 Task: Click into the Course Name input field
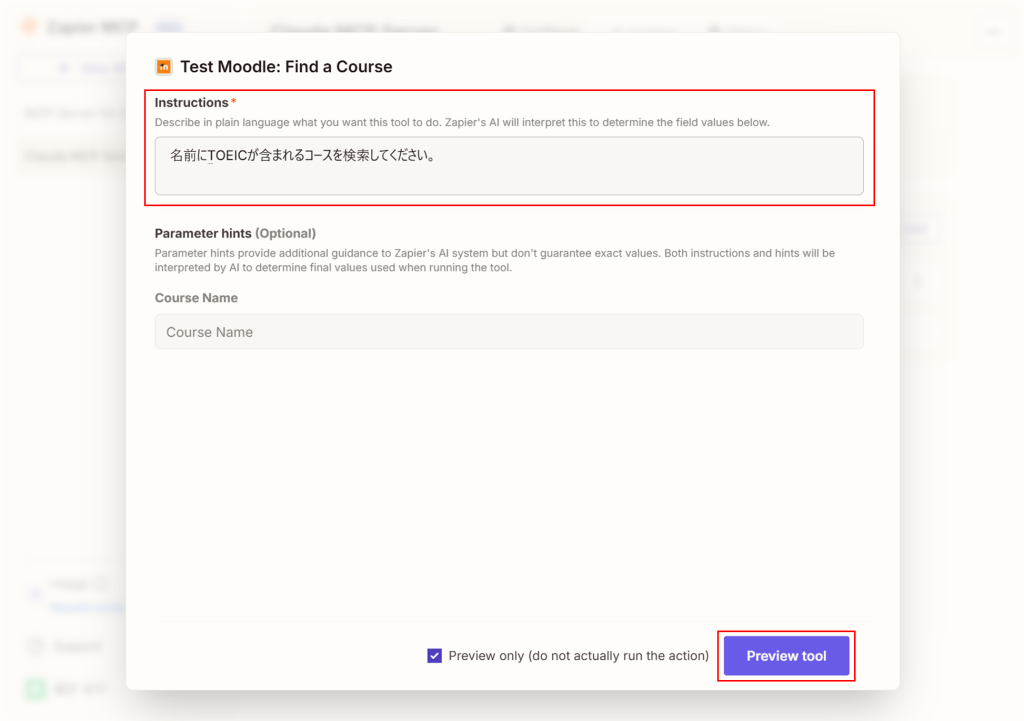pos(508,332)
